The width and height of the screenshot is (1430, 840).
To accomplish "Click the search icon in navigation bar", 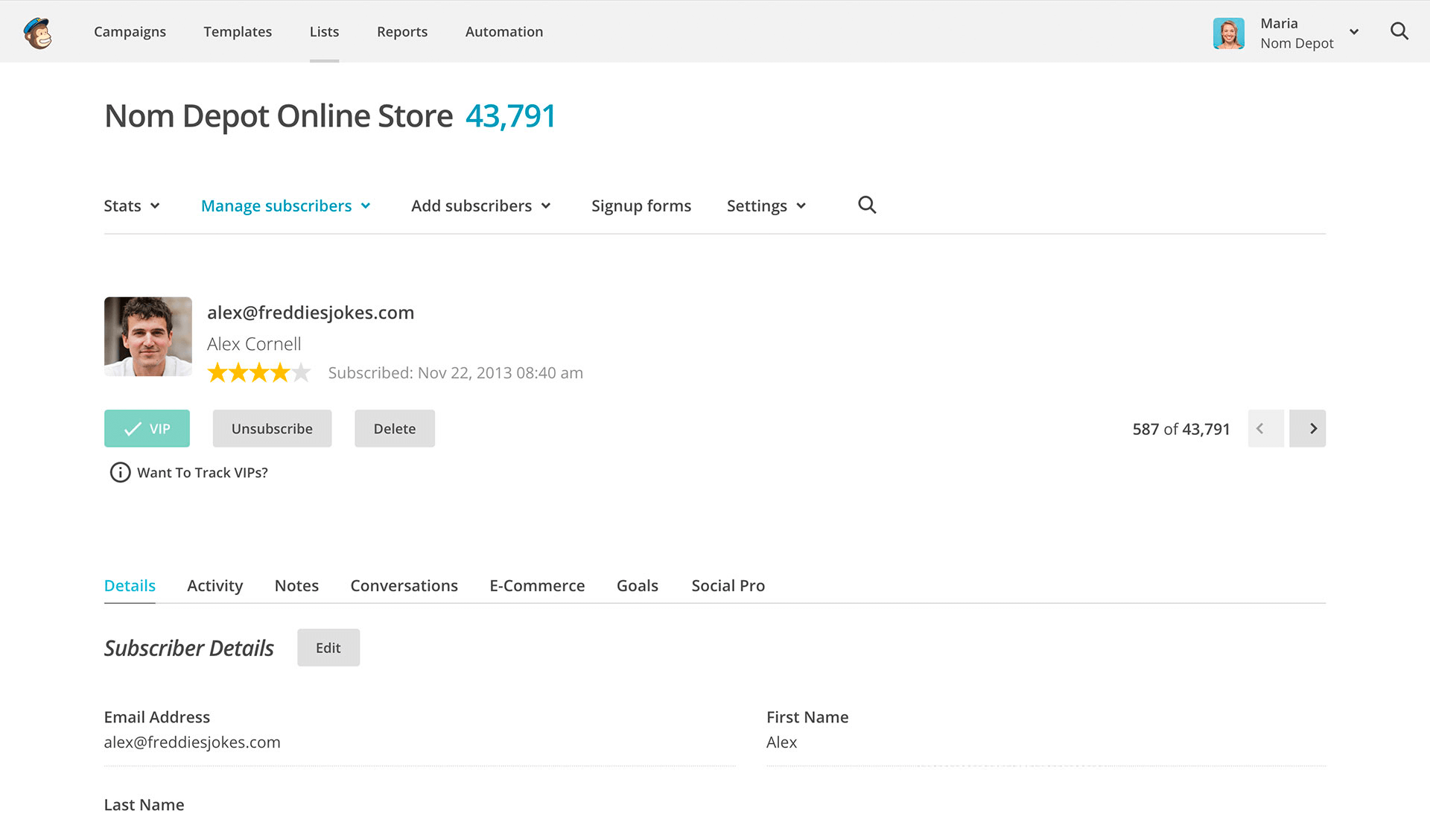I will (1400, 31).
